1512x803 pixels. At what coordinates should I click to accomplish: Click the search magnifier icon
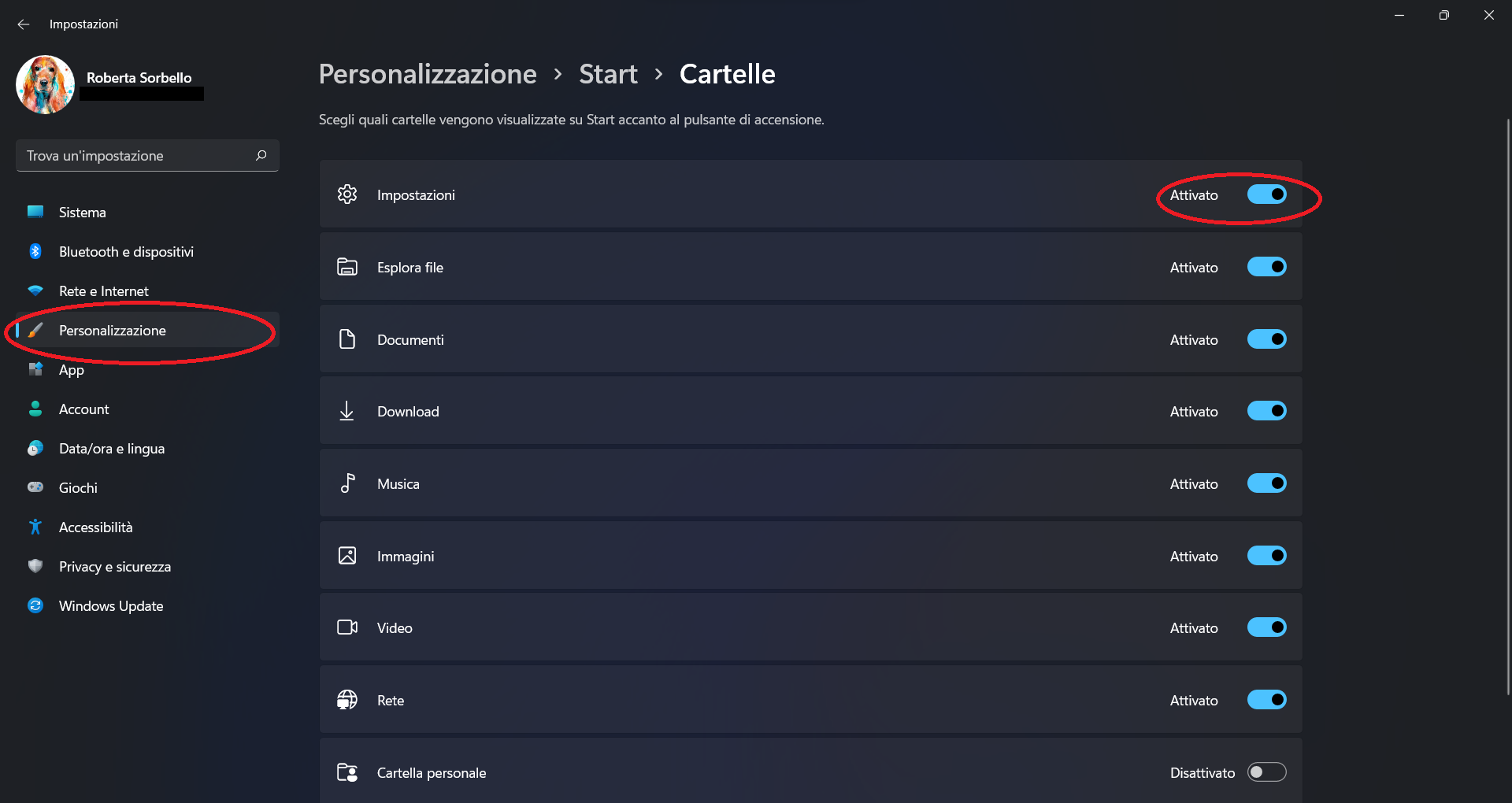pos(261,156)
